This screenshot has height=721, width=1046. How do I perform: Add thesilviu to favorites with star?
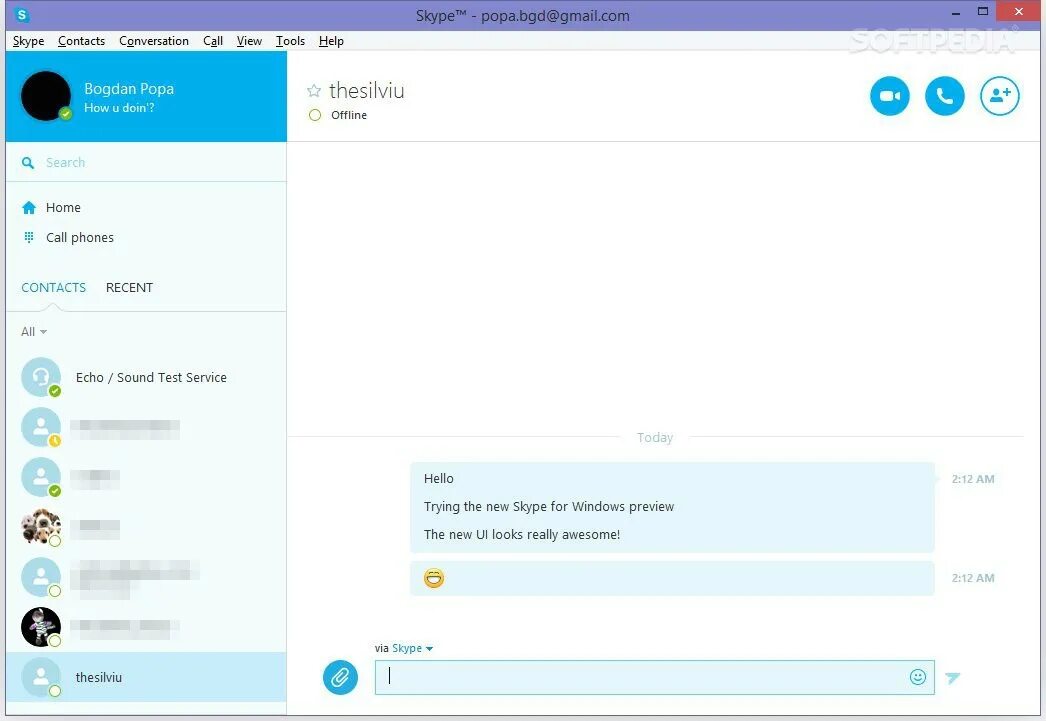[314, 90]
